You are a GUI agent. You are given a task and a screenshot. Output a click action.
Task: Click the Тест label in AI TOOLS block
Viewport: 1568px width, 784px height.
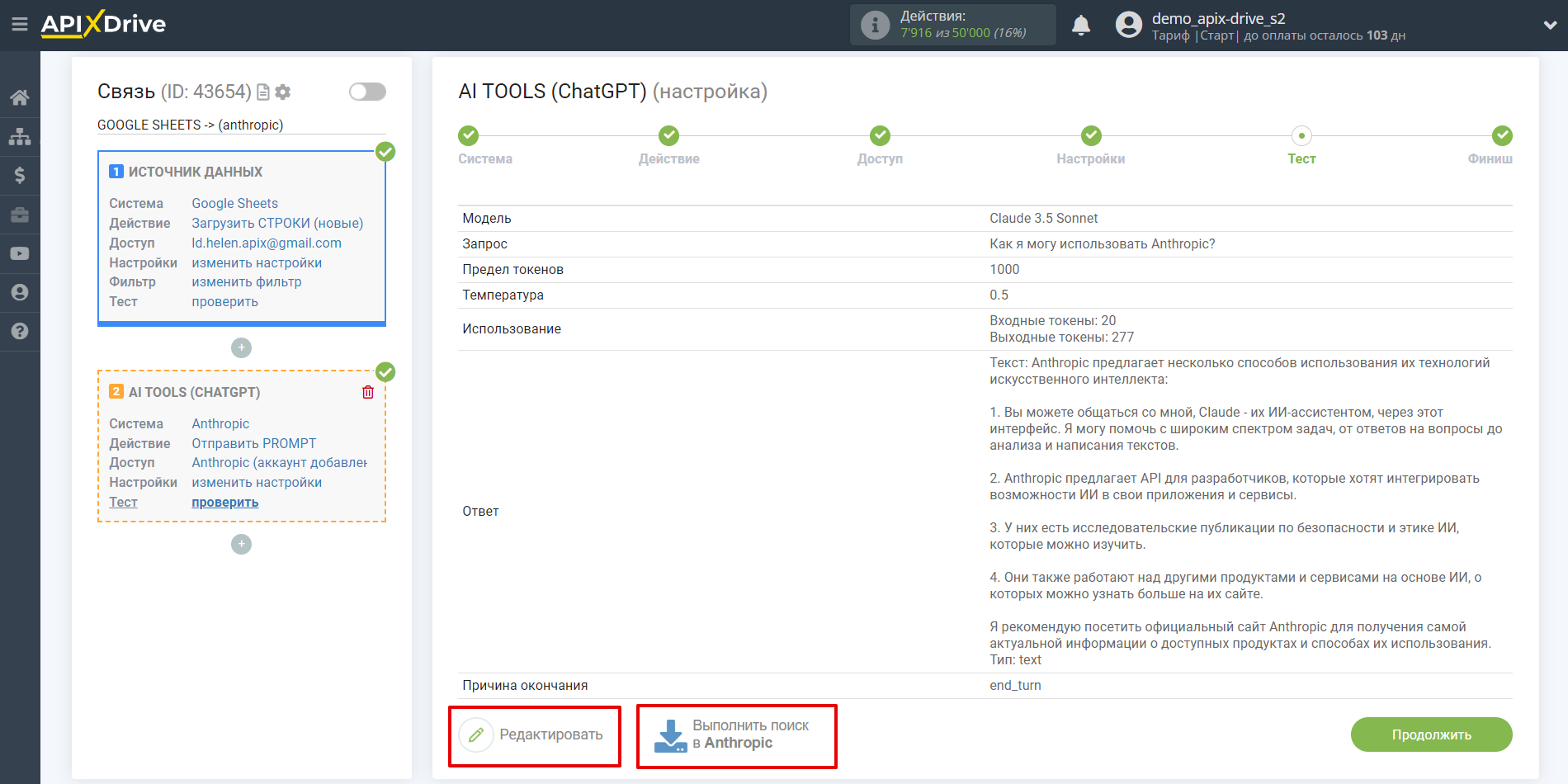coord(123,502)
